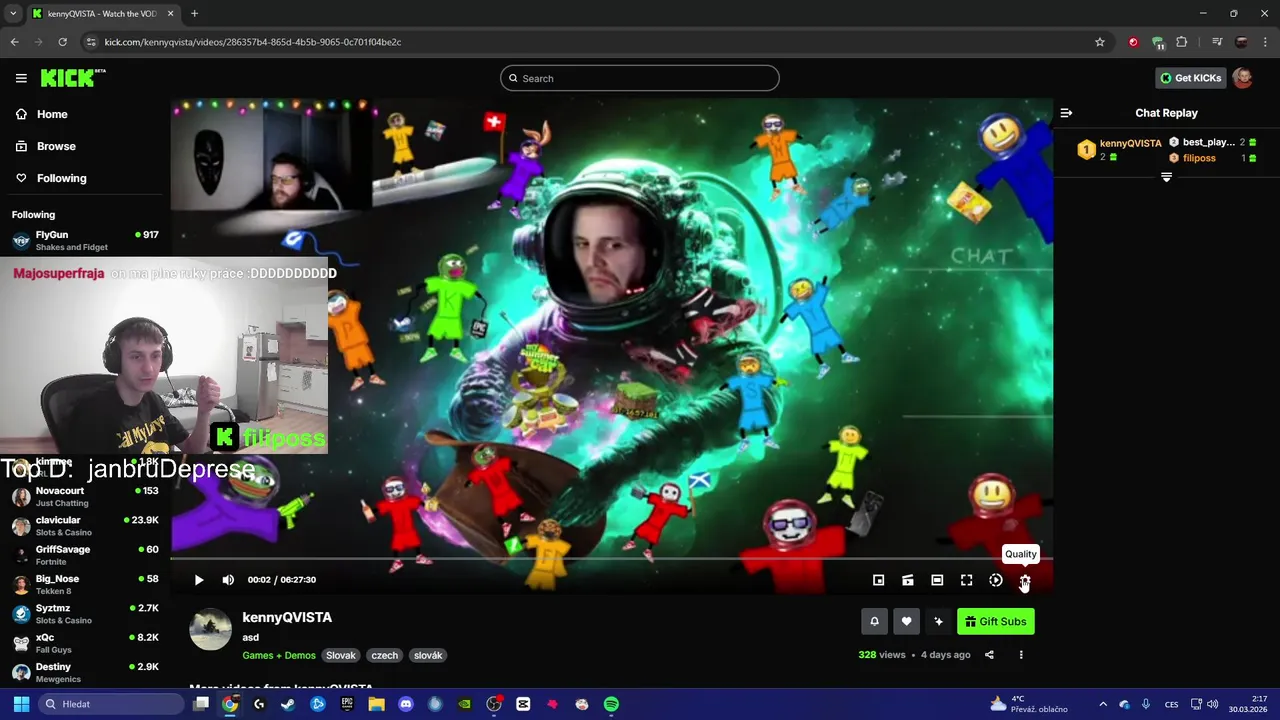Click kennyQVISTA in top gifters
1280x720 pixels.
pyautogui.click(x=1131, y=144)
